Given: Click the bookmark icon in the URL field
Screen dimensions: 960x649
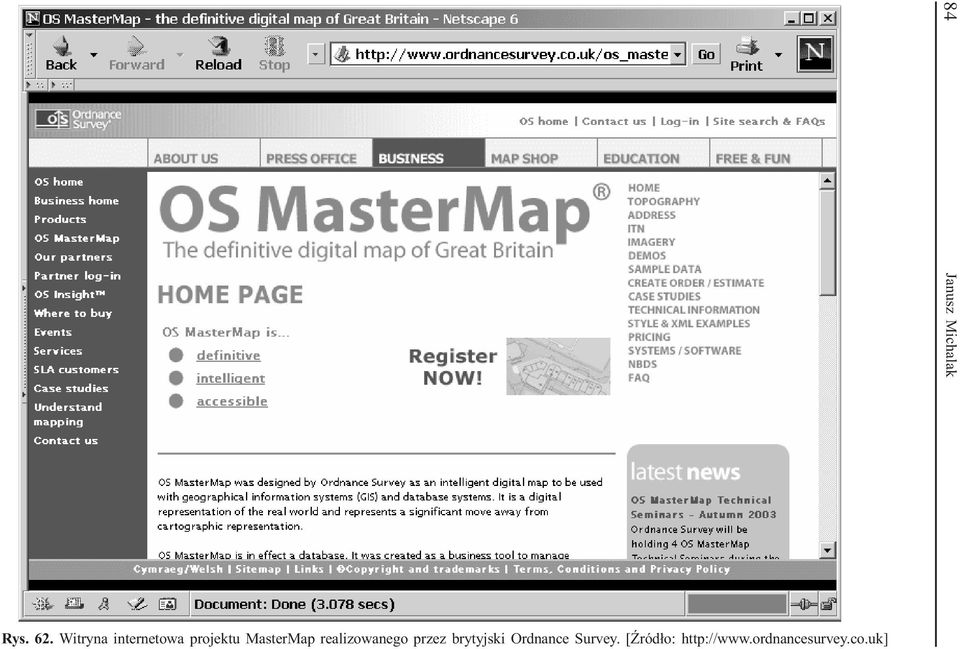Looking at the screenshot, I should [x=343, y=54].
